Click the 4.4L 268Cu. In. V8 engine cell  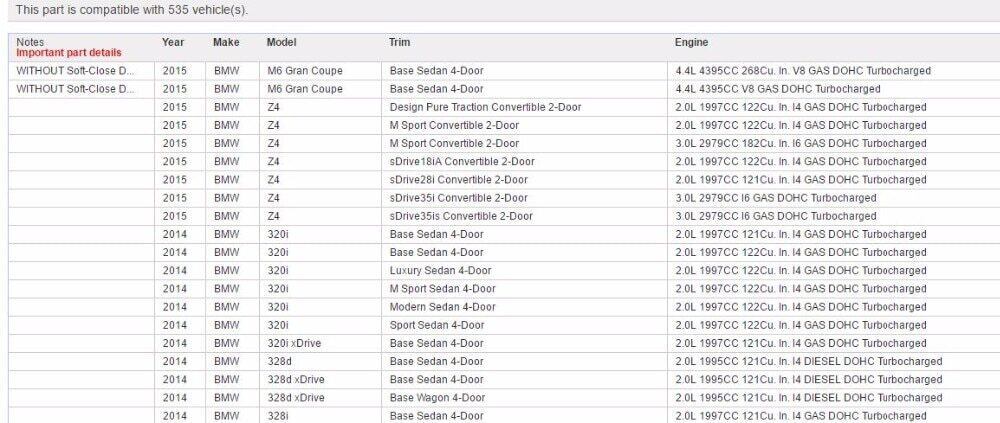tap(803, 71)
